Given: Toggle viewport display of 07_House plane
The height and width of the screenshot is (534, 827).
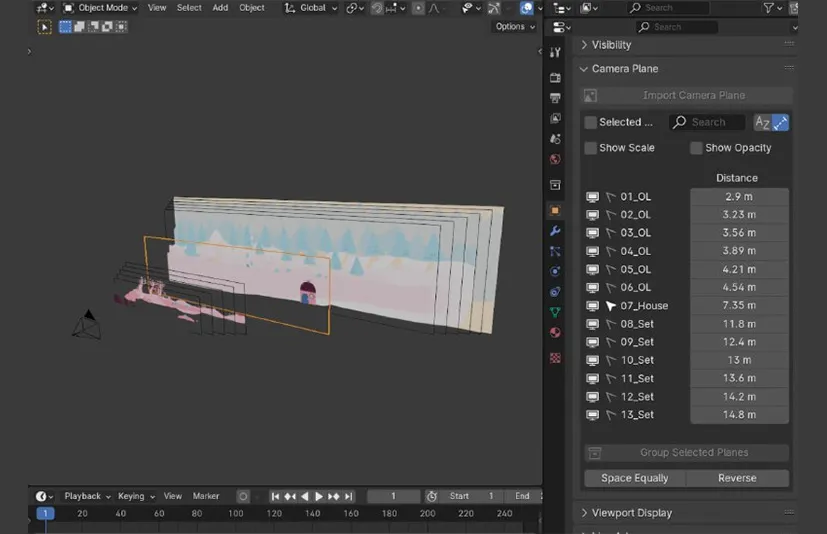Looking at the screenshot, I should (x=593, y=306).
